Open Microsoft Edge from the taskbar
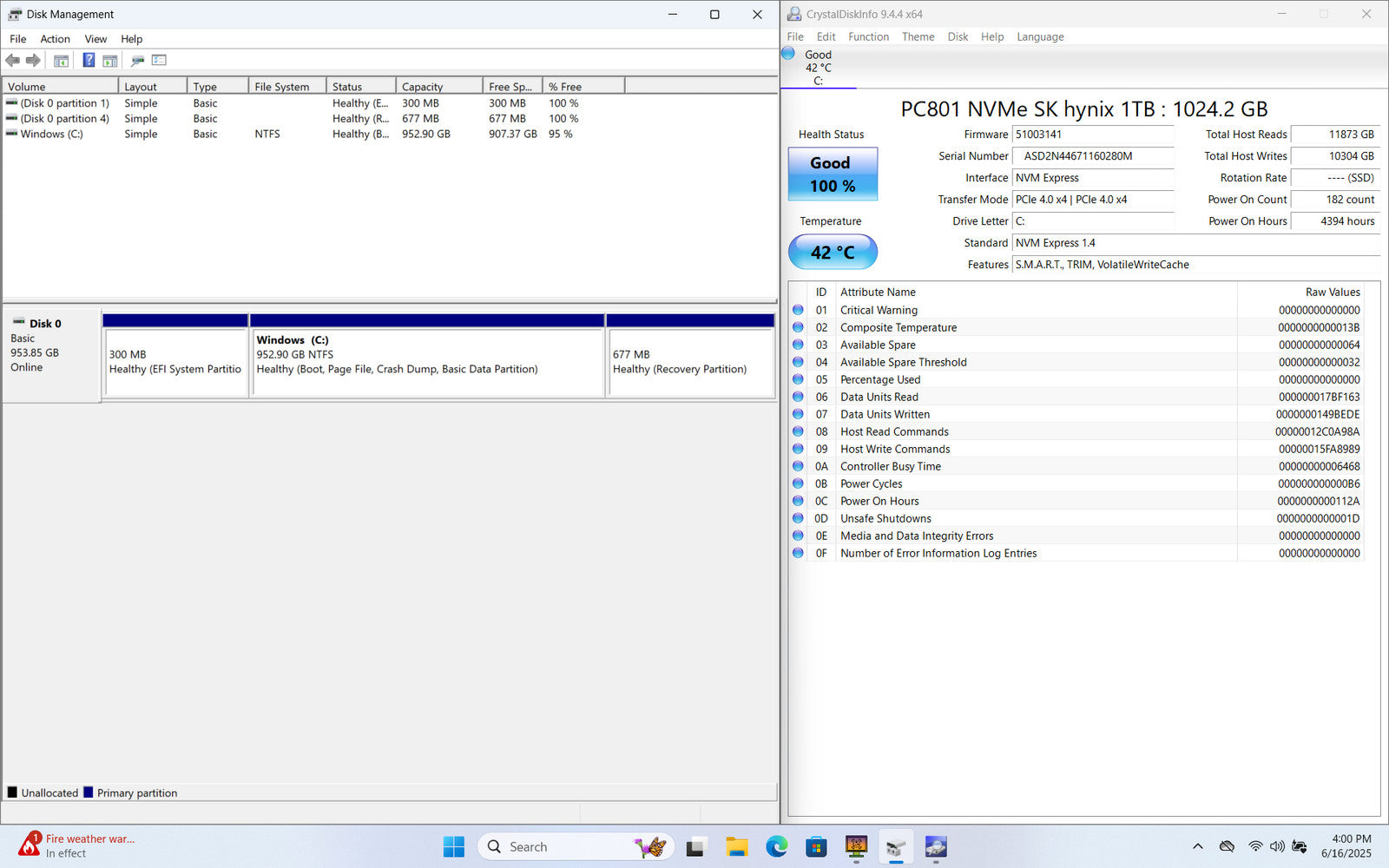1389x868 pixels. click(776, 846)
